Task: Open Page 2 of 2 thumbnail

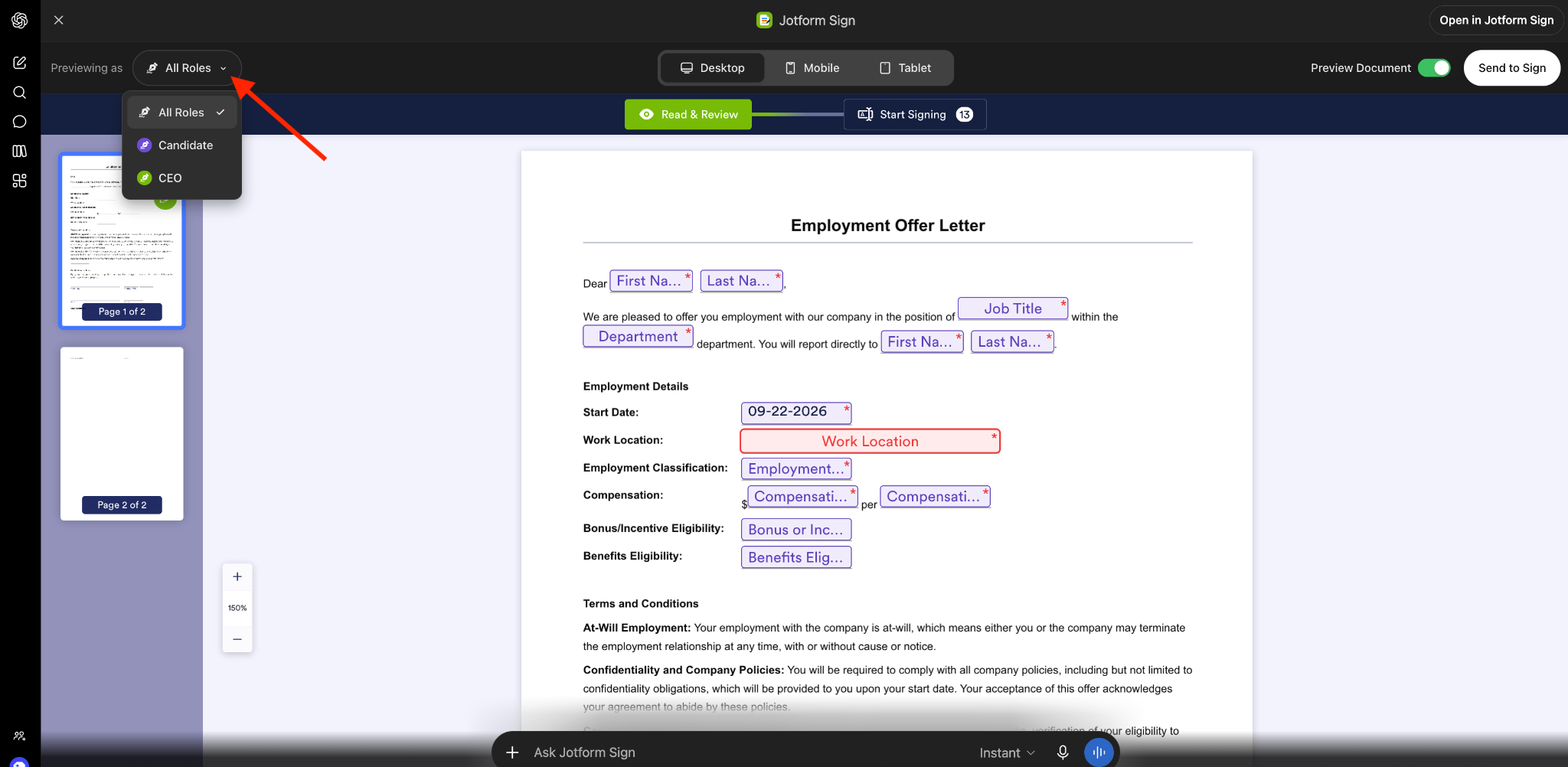Action: 122,434
